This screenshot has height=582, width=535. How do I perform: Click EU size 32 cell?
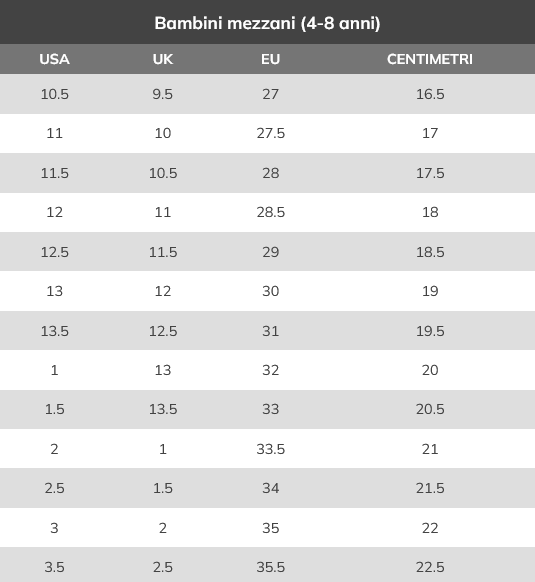pyautogui.click(x=271, y=370)
